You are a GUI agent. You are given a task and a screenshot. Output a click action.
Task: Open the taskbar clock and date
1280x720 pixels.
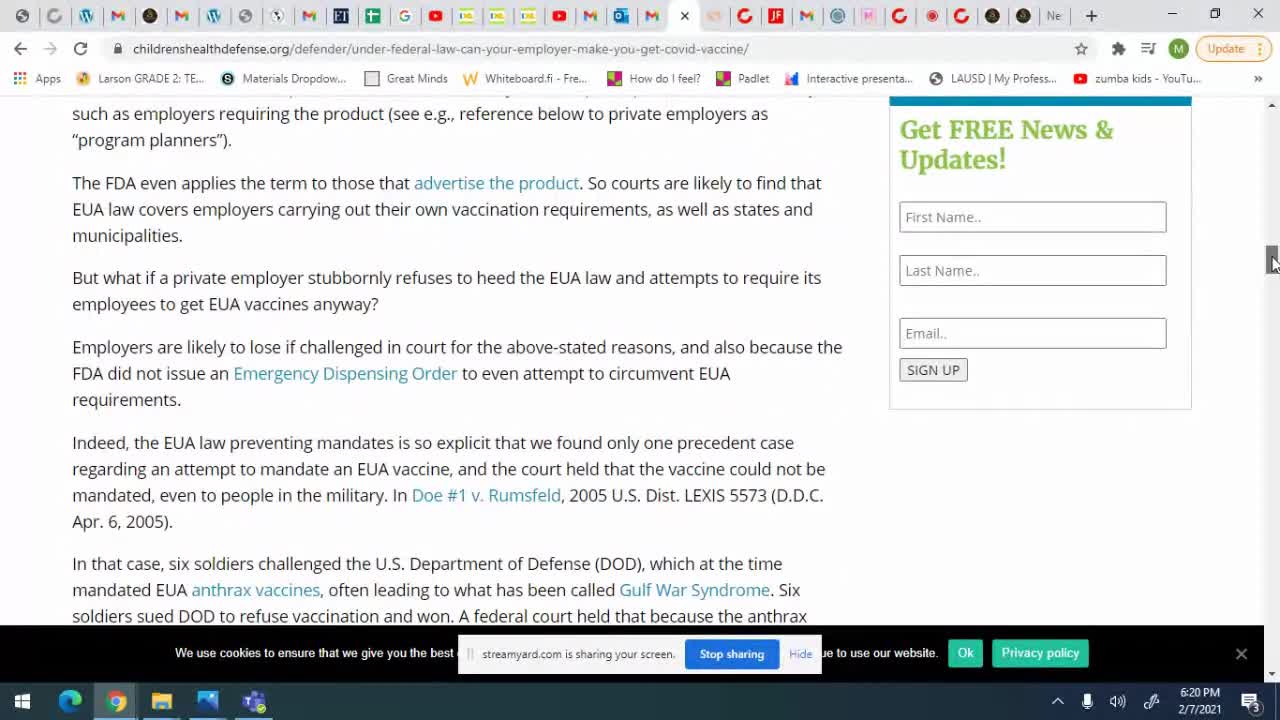(1199, 701)
